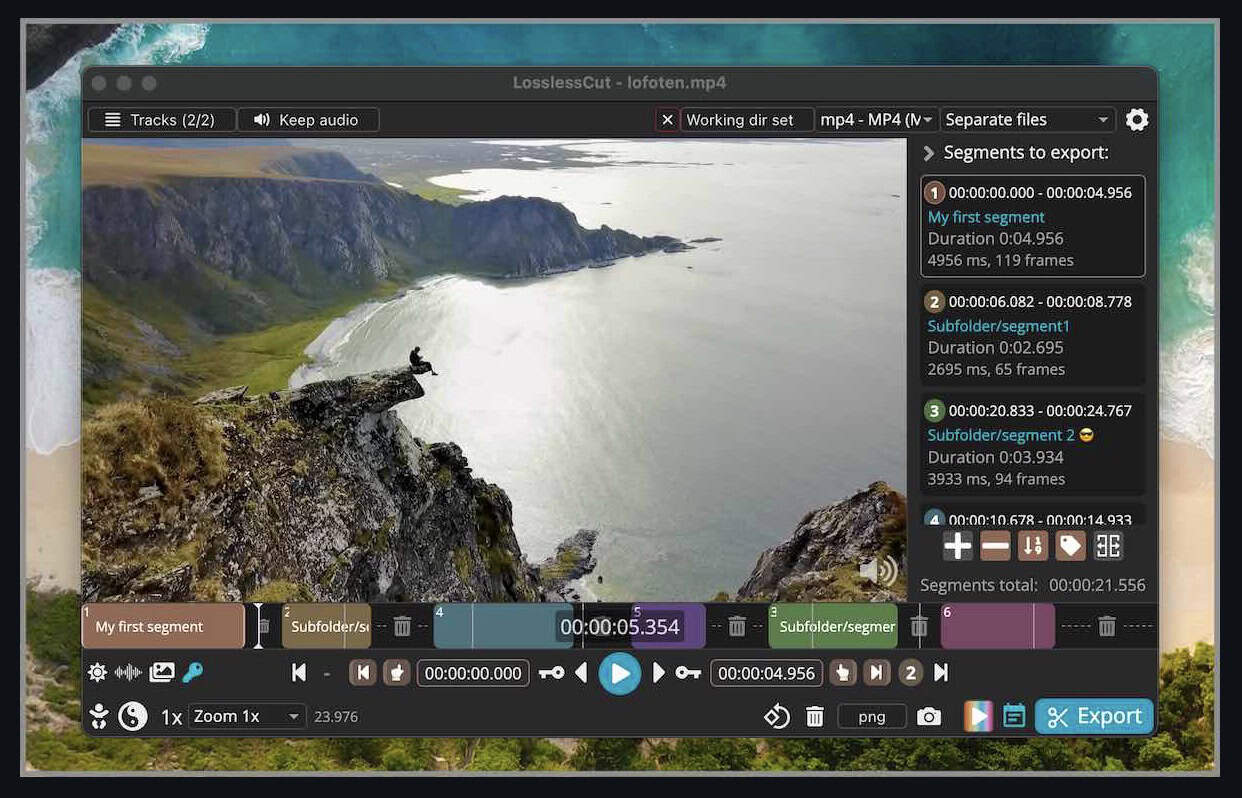Screen dimensions: 1242x798
Task: Open the Zoom 1x dropdown
Action: (246, 716)
